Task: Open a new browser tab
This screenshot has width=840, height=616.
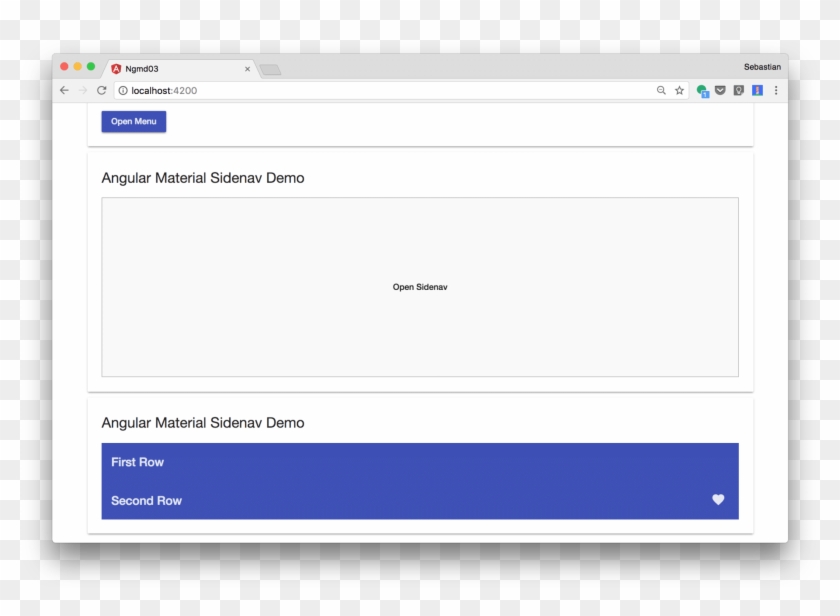Action: [269, 69]
